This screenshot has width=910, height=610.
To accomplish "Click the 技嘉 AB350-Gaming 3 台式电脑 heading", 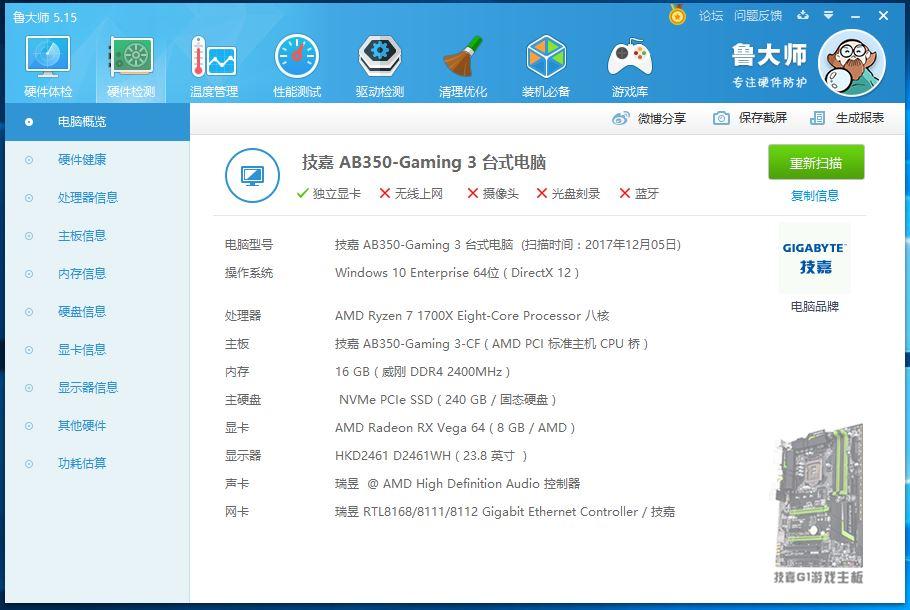I will (x=424, y=163).
